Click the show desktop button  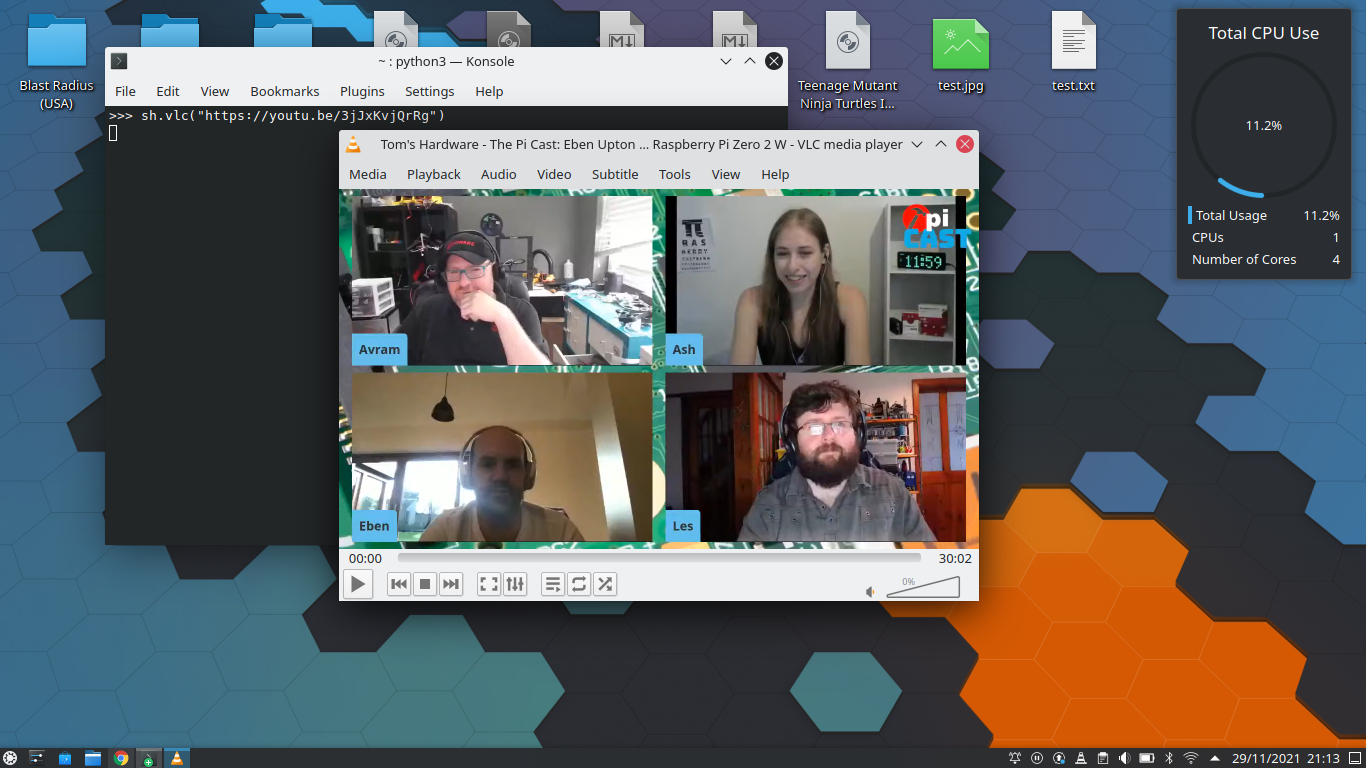[1355, 758]
